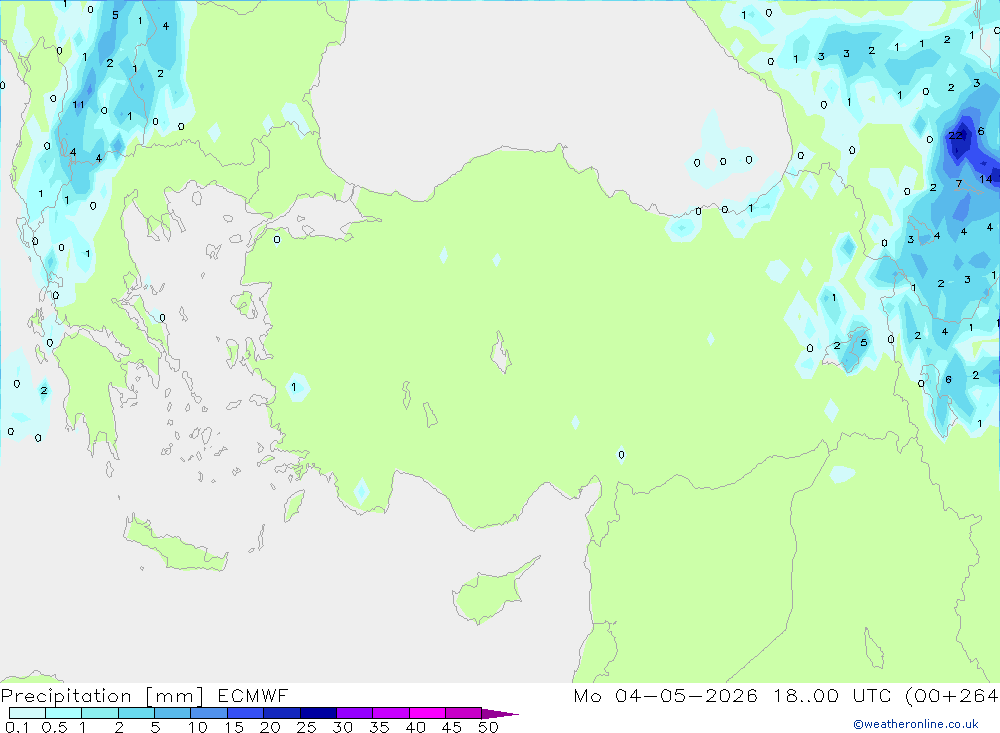Screen dimensions: 1000x733
Task: Select the purple swatch between 30 and 35
Action: (355, 713)
